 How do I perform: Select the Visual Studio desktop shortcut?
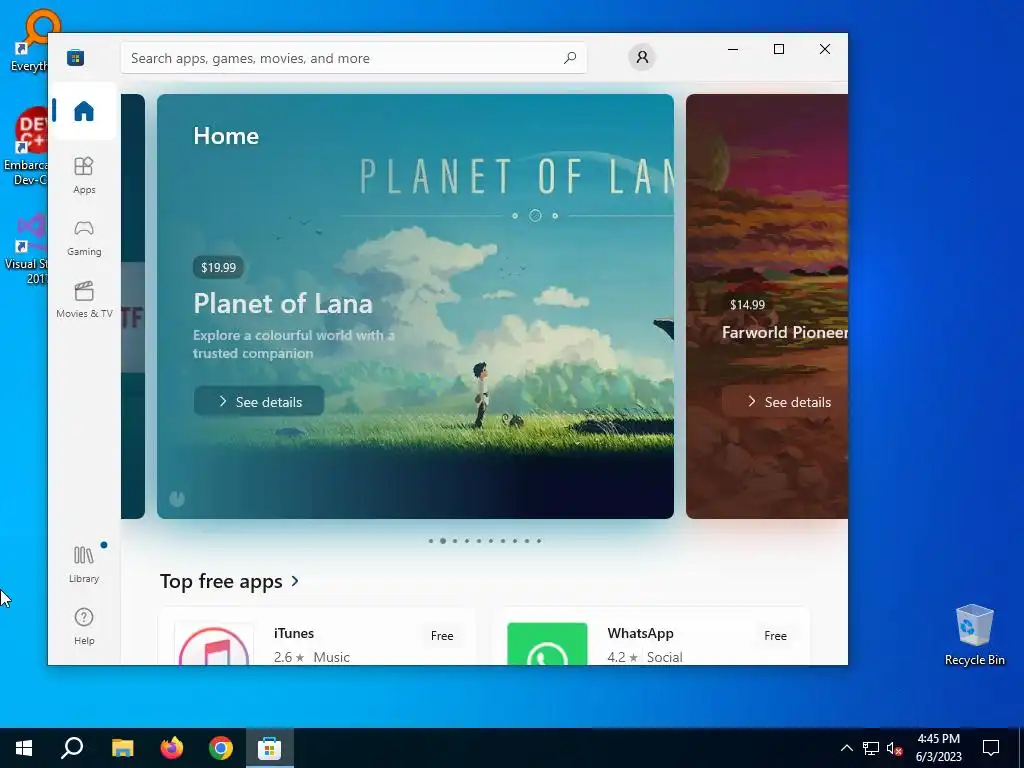pyautogui.click(x=26, y=249)
